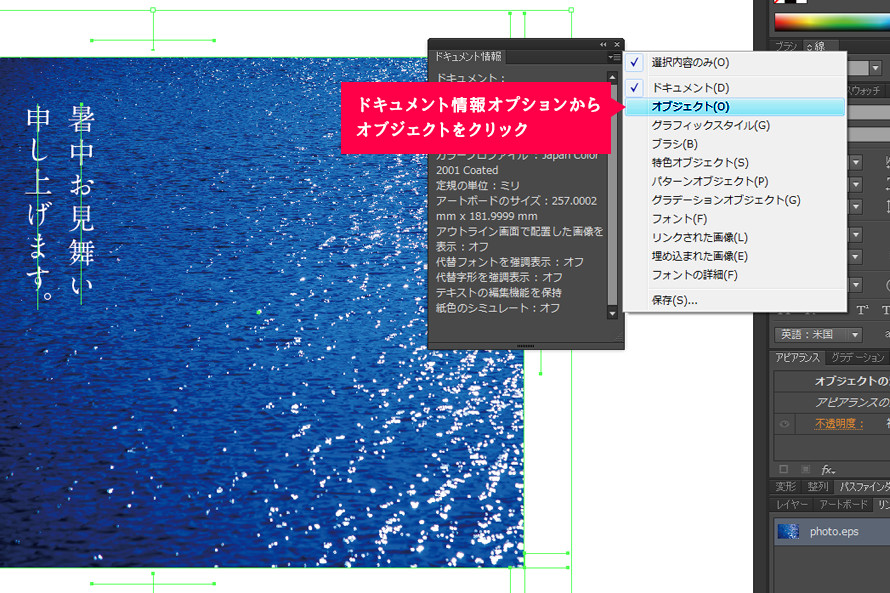Click the superscript T icon in Character panel
Image resolution: width=890 pixels, height=593 pixels.
coord(862,310)
